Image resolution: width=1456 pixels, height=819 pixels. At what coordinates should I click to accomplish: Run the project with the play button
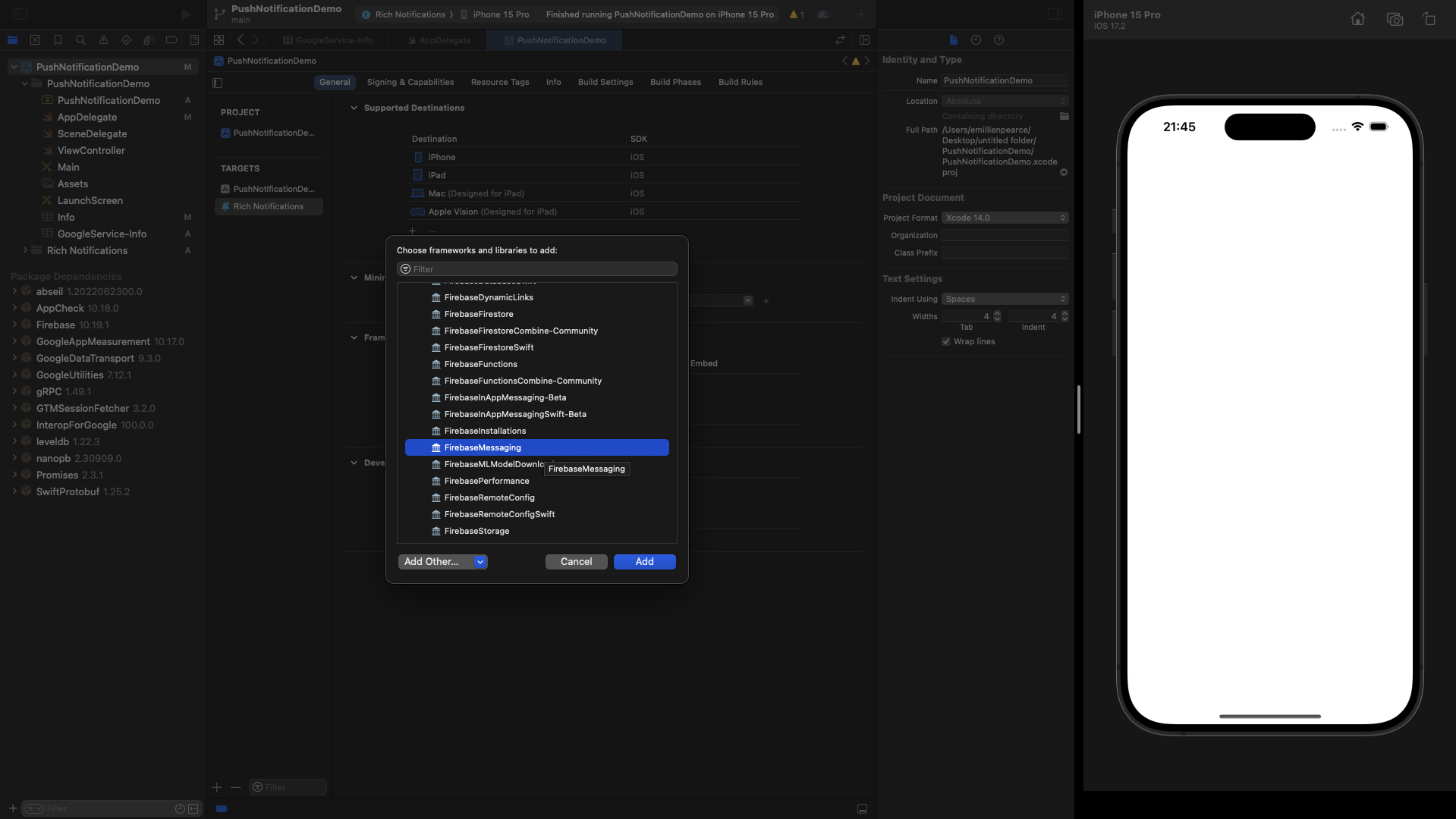tap(186, 14)
